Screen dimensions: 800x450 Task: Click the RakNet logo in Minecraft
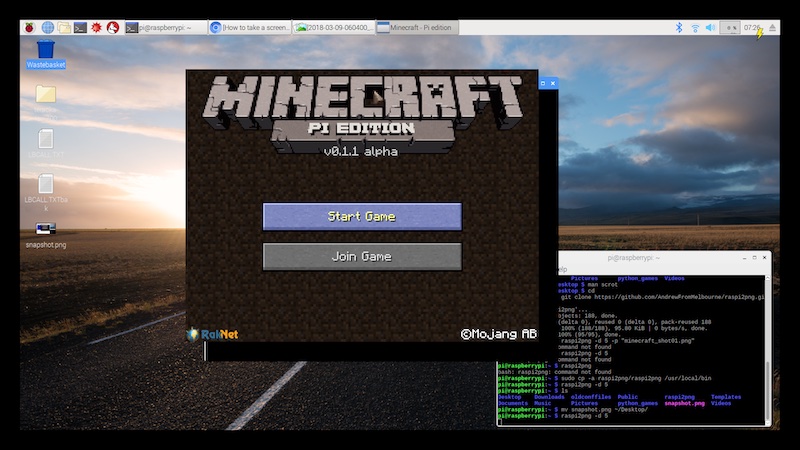click(213, 334)
